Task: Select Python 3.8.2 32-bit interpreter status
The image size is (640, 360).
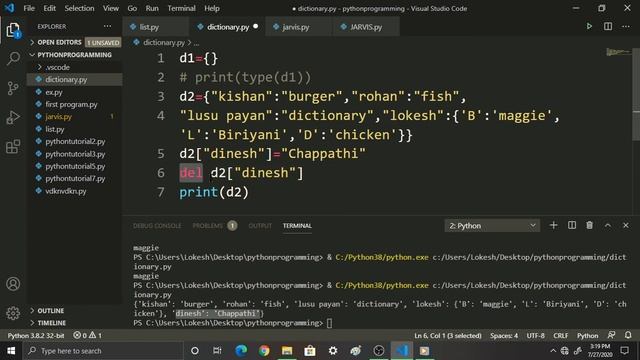Action: [x=36, y=336]
